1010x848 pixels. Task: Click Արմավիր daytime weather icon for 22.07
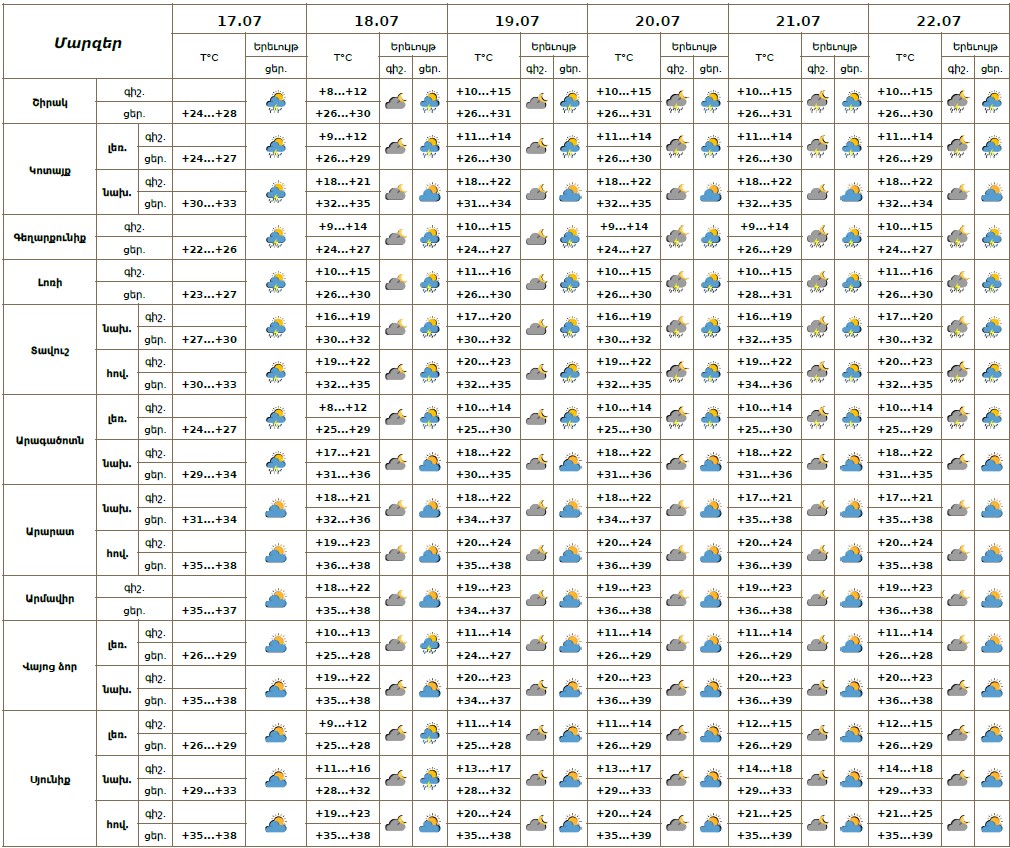992,599
